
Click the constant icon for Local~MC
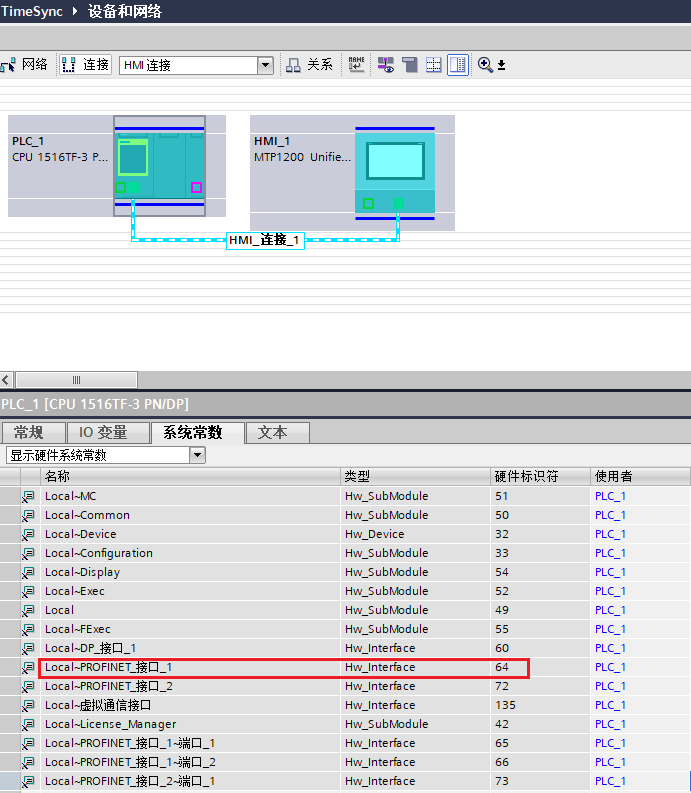click(28, 497)
